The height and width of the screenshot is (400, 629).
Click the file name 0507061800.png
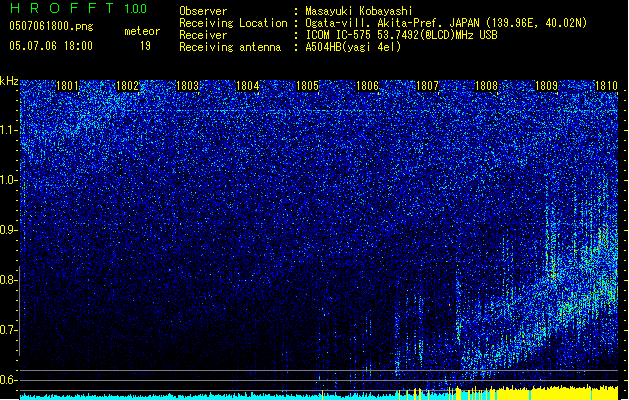[x=51, y=27]
